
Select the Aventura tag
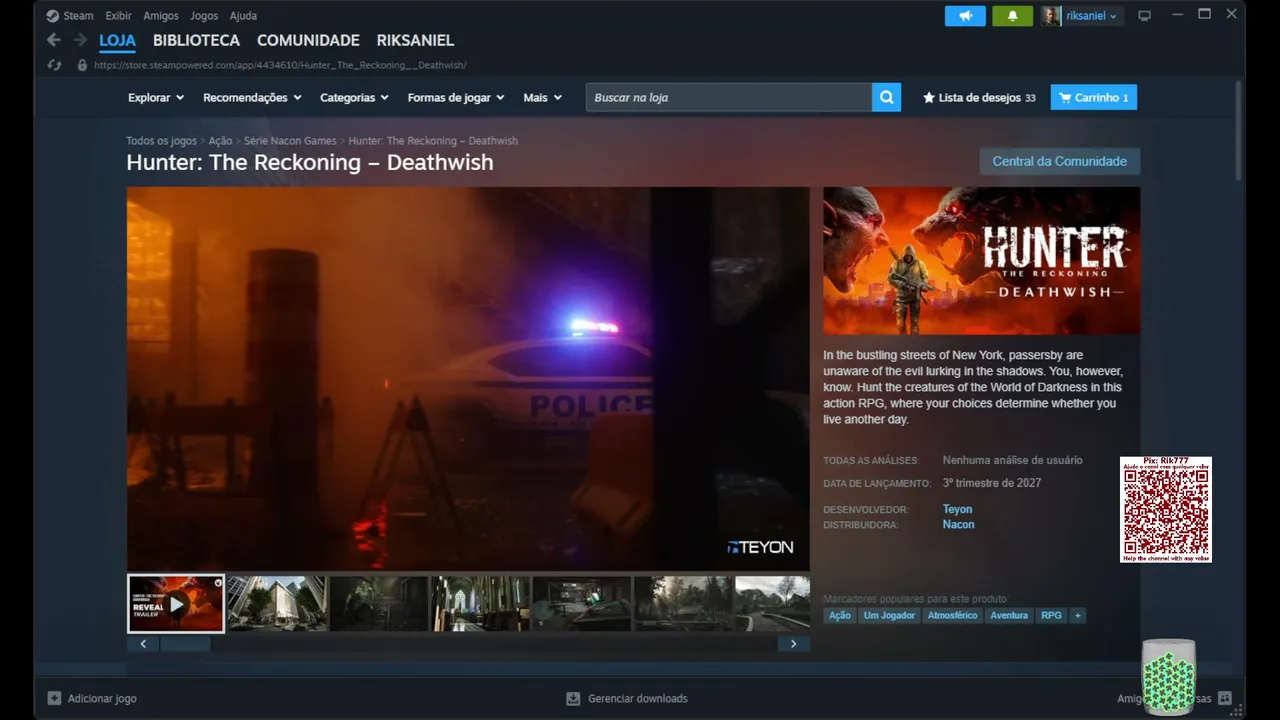[1009, 615]
